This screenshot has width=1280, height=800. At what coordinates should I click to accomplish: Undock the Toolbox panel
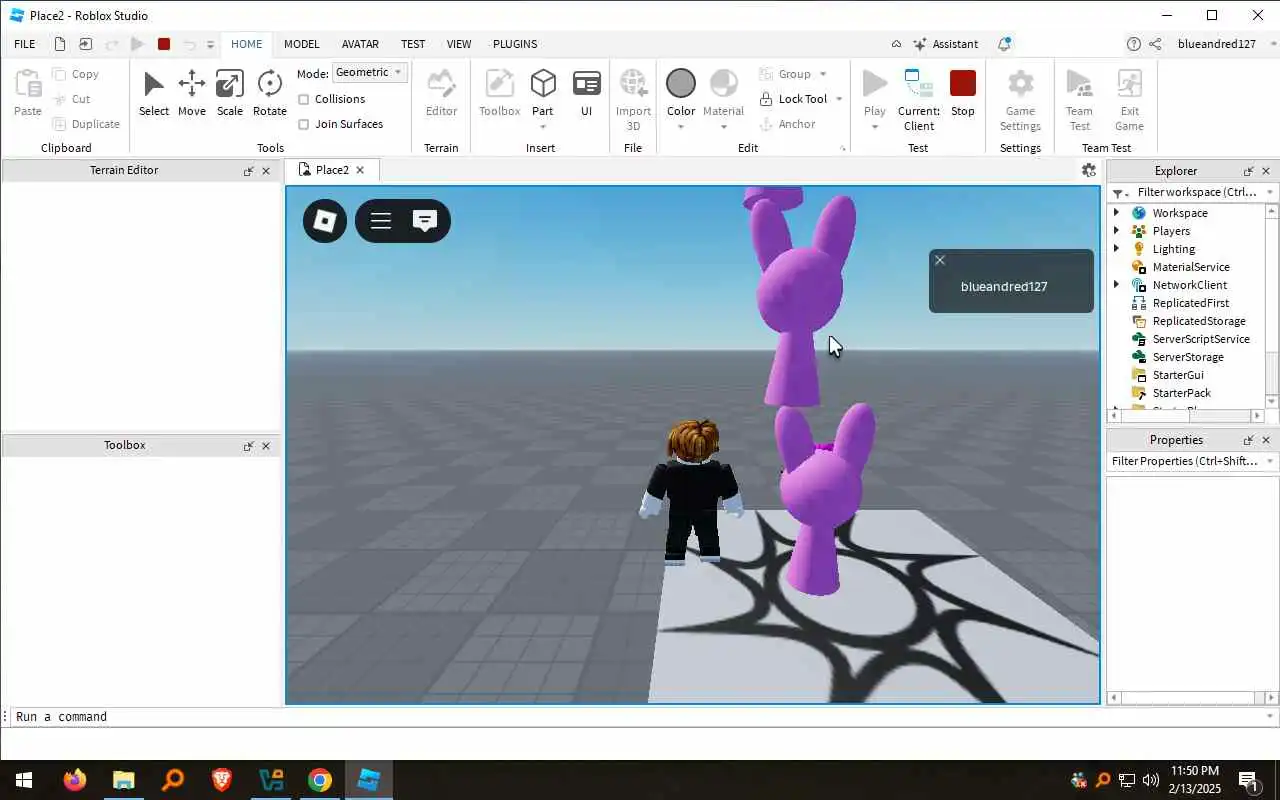tap(248, 446)
